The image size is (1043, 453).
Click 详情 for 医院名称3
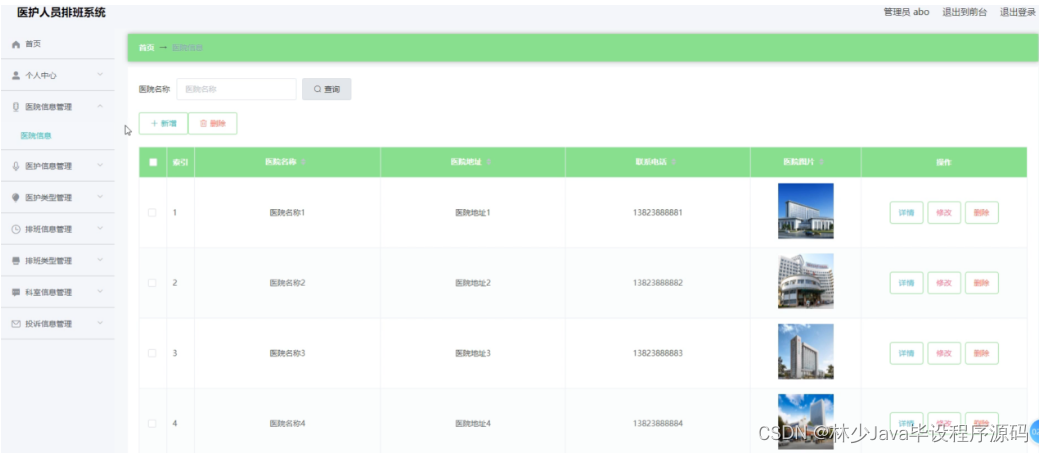click(x=907, y=353)
